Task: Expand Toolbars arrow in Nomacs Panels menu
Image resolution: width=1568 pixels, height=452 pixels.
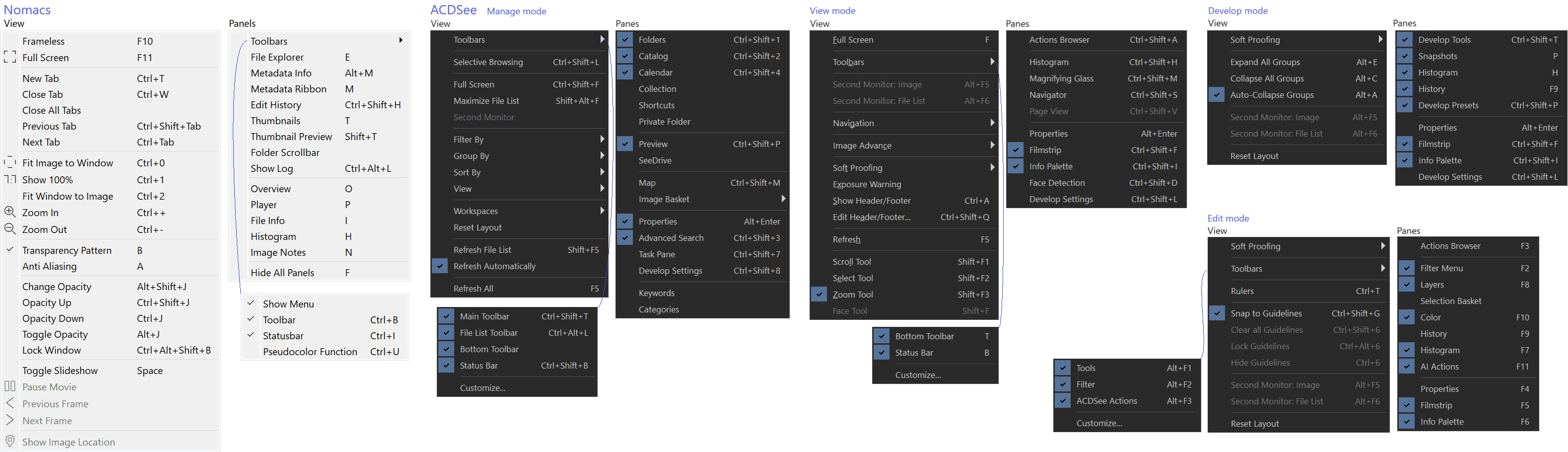Action: point(401,40)
